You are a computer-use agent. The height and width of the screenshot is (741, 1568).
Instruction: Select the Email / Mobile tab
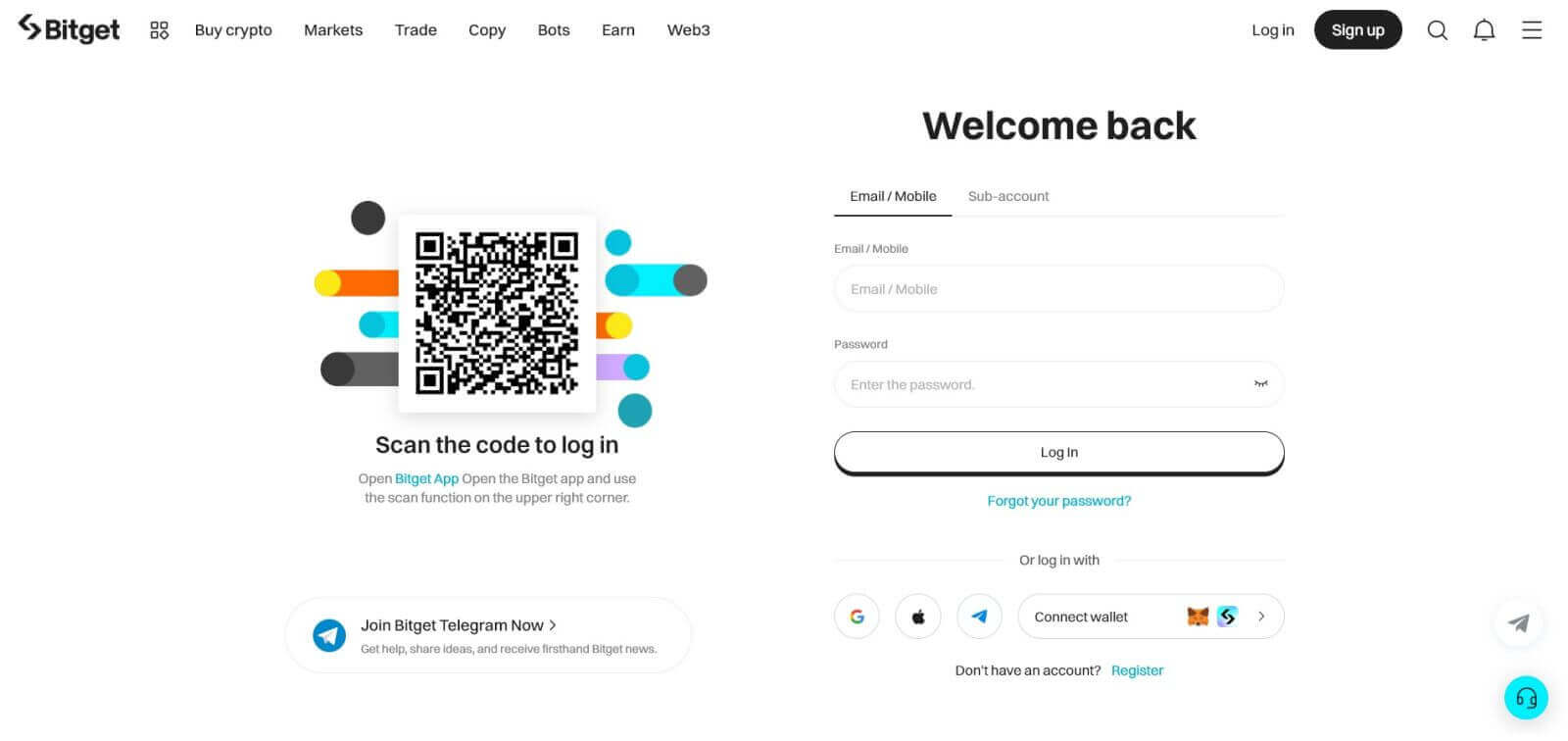(893, 196)
